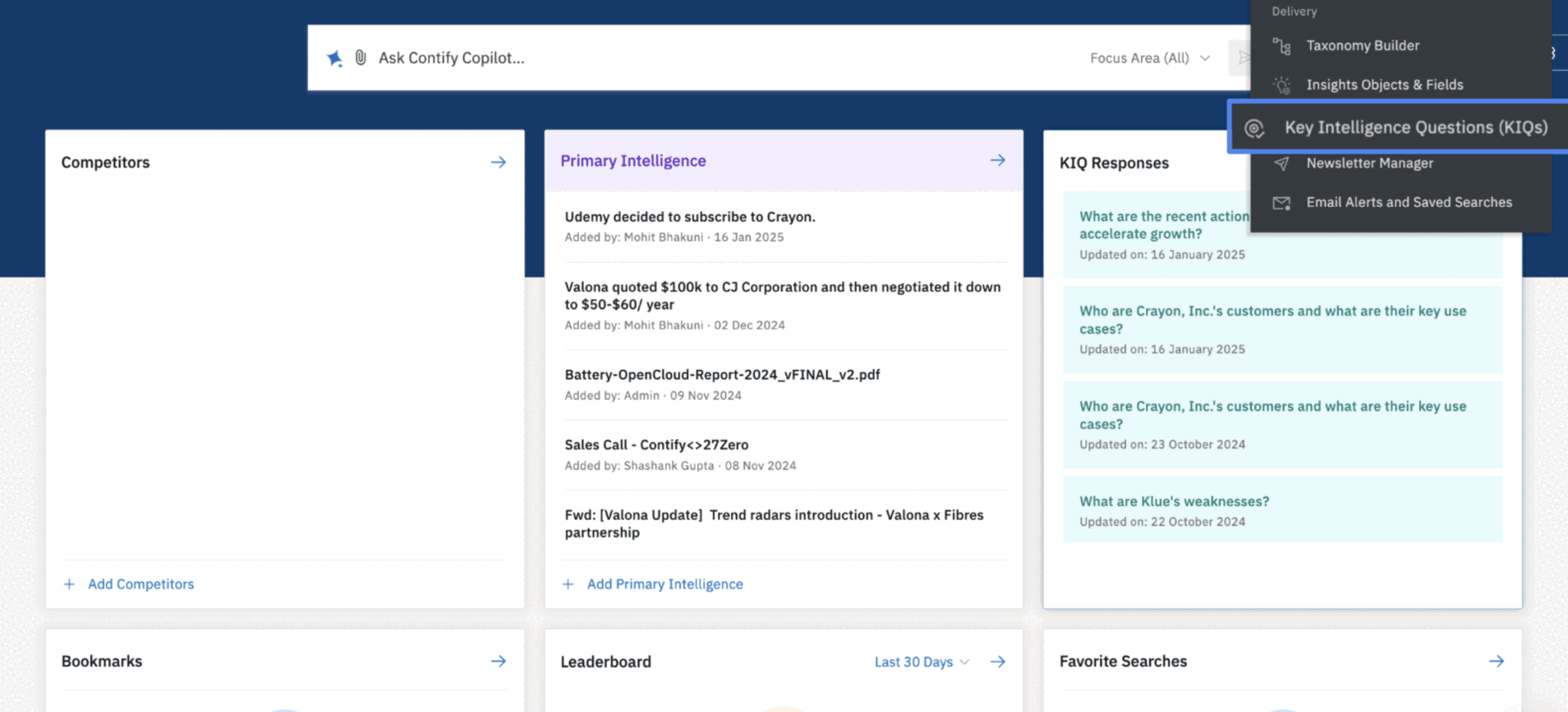
Task: Click the Copilot sparkle star icon
Action: (x=334, y=57)
